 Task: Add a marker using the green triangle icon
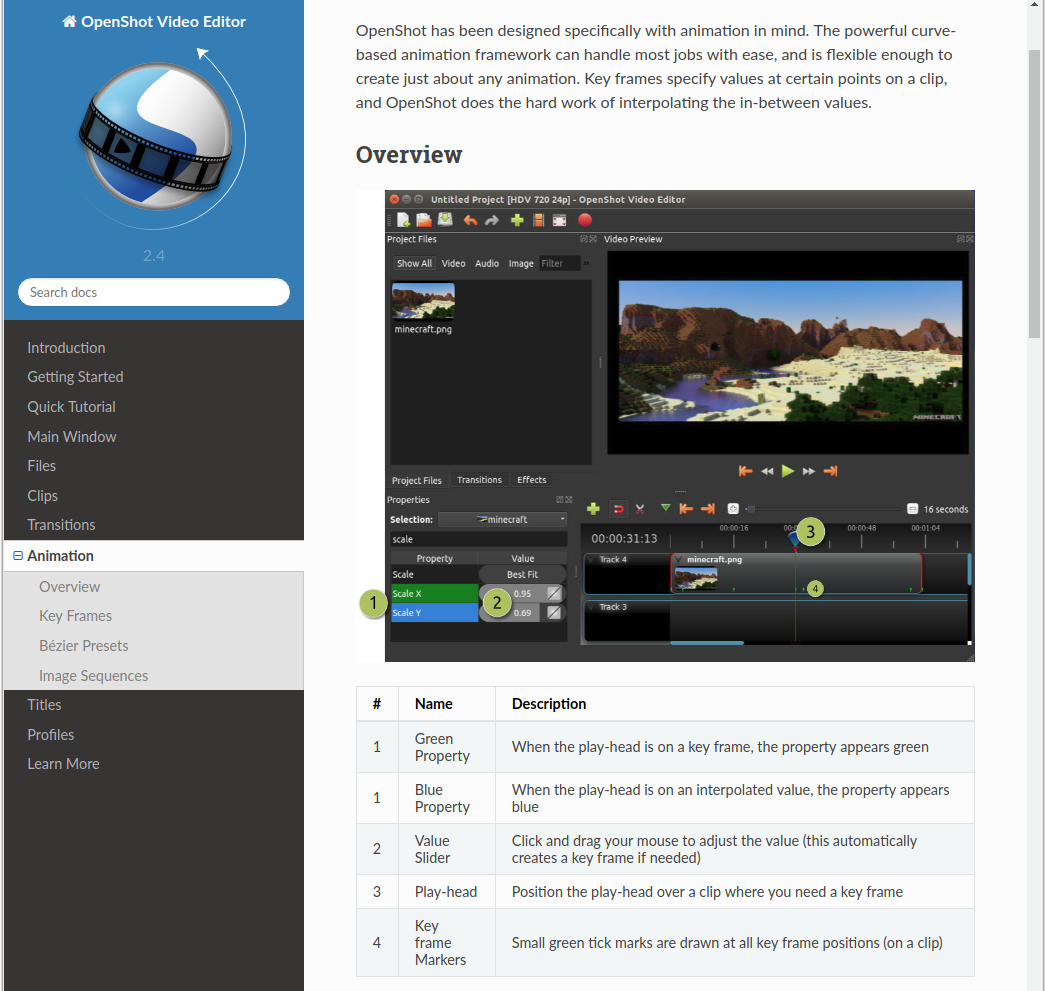coord(665,508)
